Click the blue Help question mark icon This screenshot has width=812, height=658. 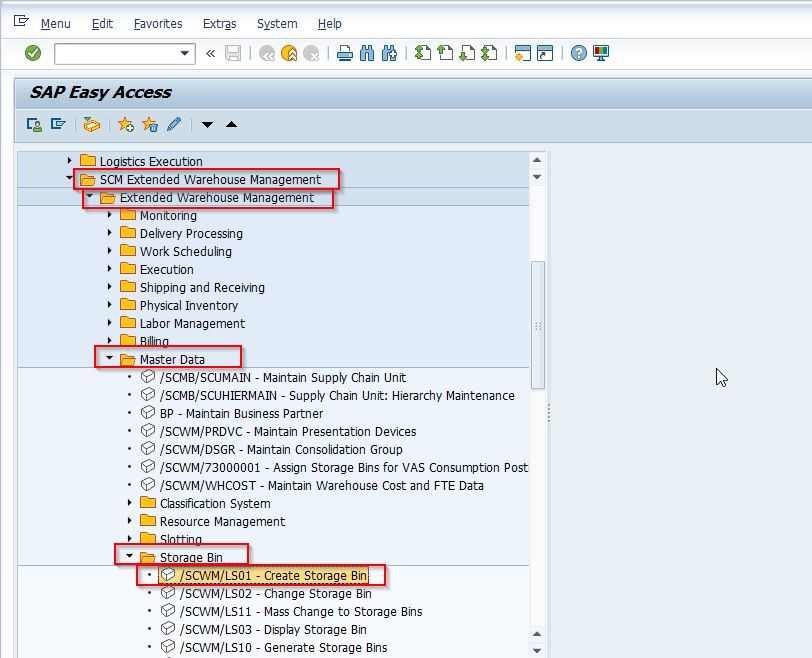click(578, 53)
